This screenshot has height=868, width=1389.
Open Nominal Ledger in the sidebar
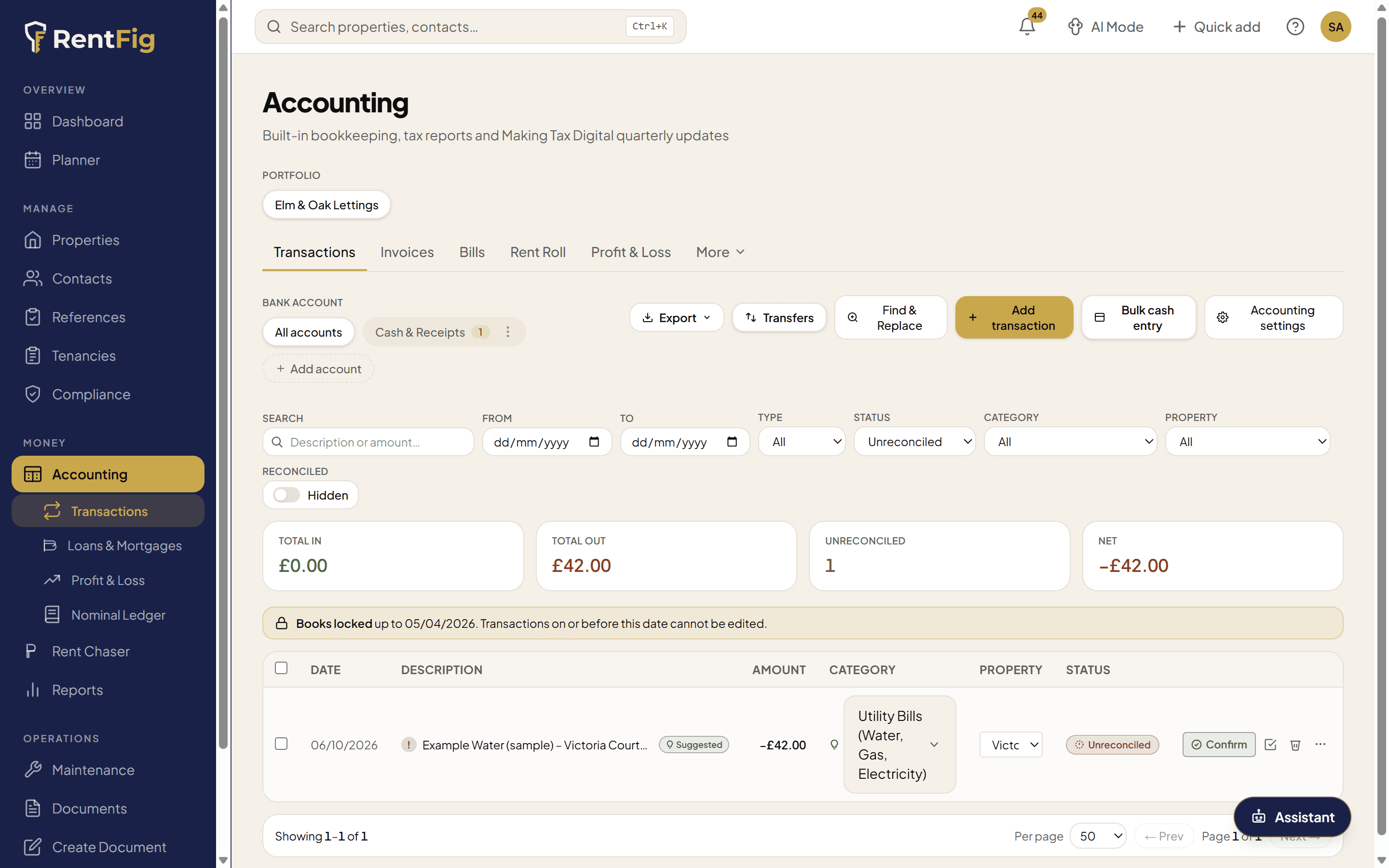(108, 615)
